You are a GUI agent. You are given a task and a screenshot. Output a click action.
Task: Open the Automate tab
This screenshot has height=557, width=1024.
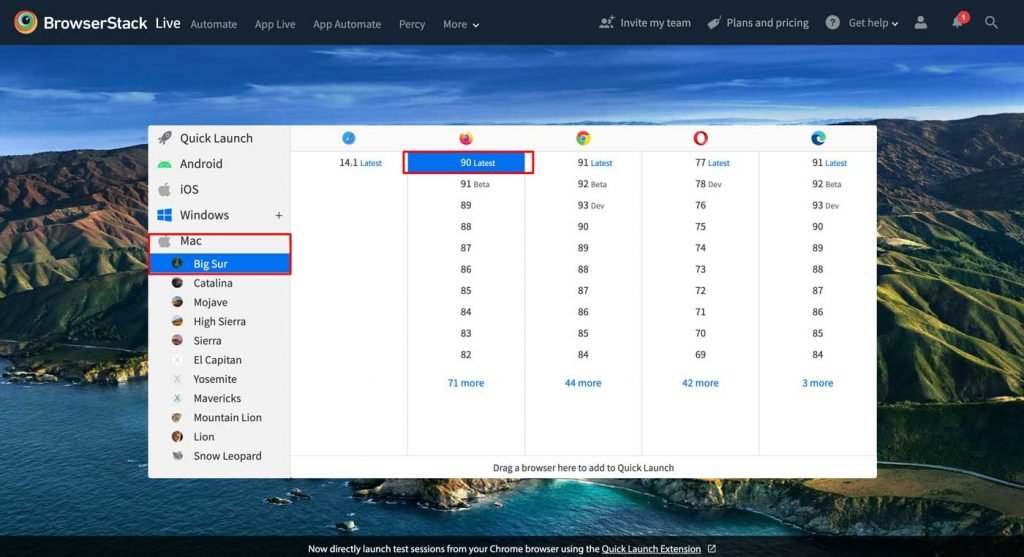214,24
